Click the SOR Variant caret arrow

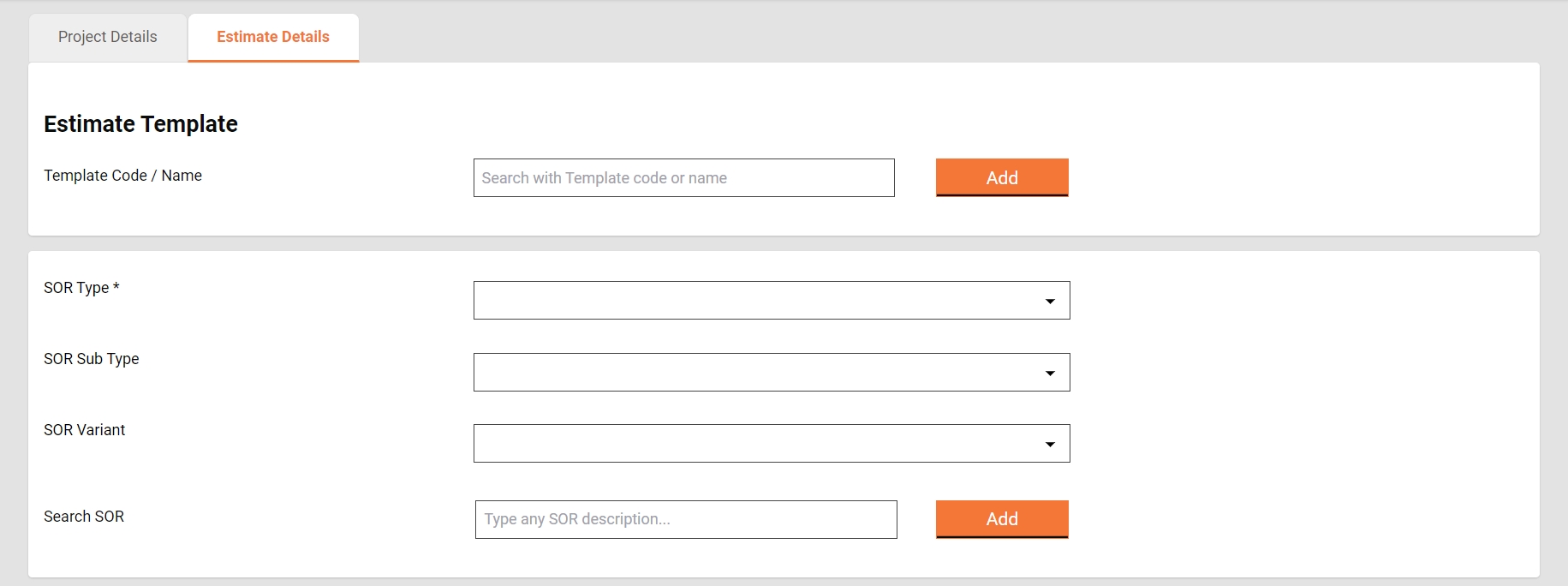point(1050,445)
